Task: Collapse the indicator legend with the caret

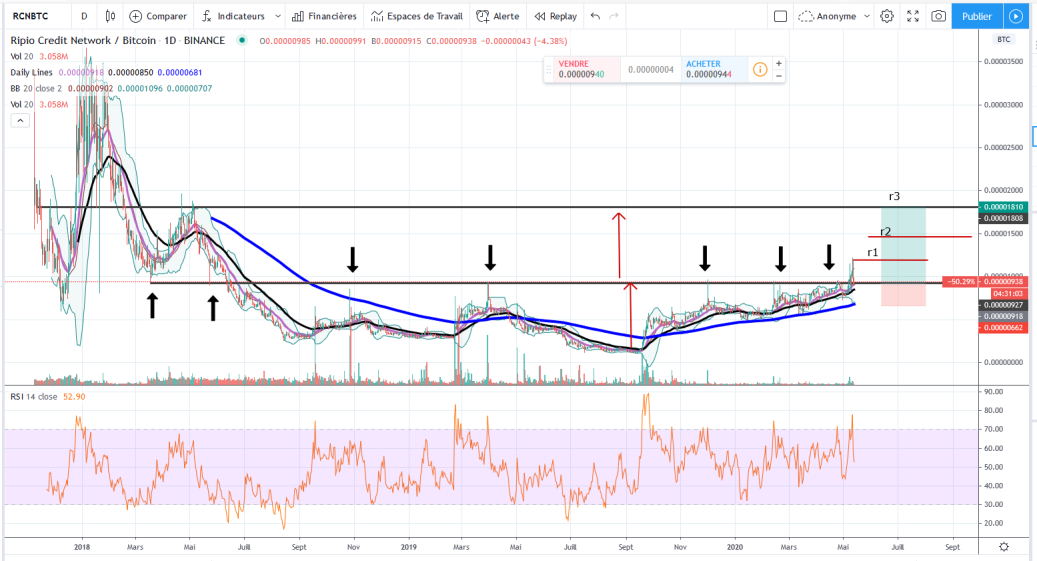Action: [x=20, y=120]
